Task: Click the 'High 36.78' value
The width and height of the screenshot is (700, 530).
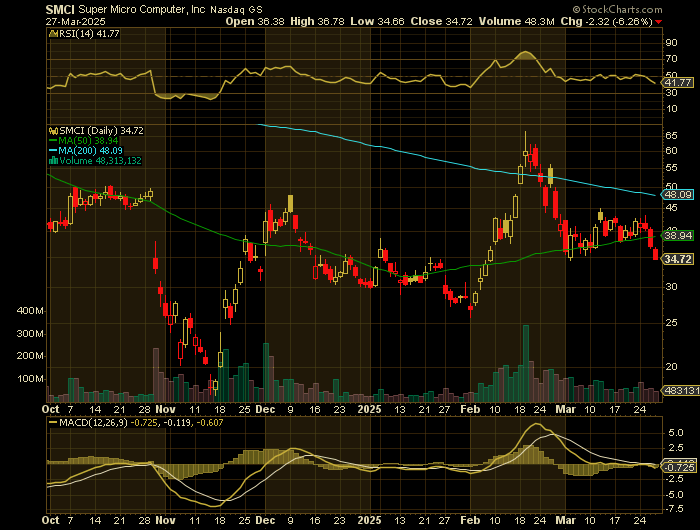Action: tap(317, 21)
